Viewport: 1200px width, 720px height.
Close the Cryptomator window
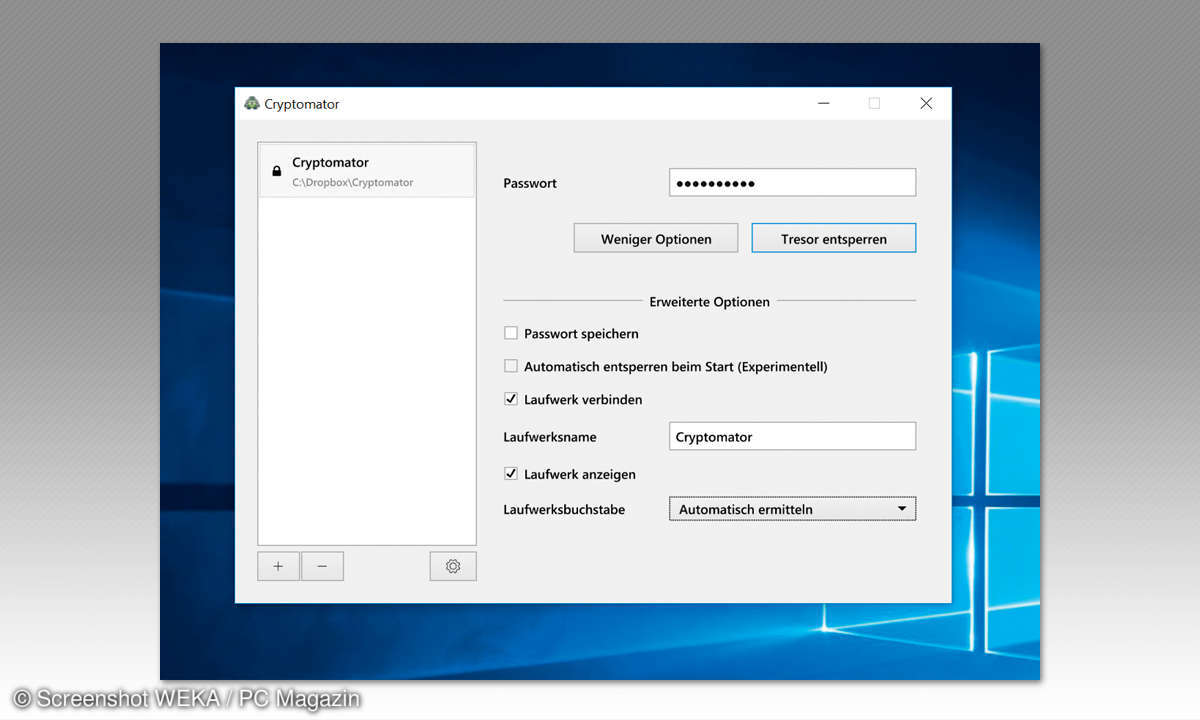tap(926, 103)
